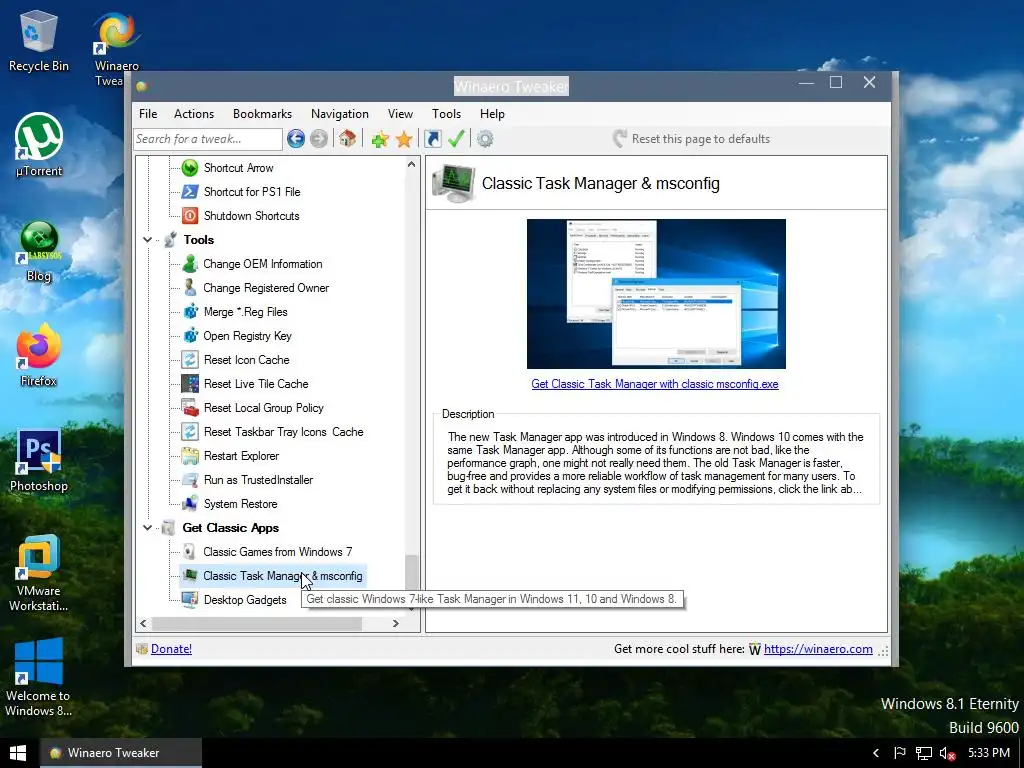
Task: Click the Change Registered Owner icon
Action: 190,288
